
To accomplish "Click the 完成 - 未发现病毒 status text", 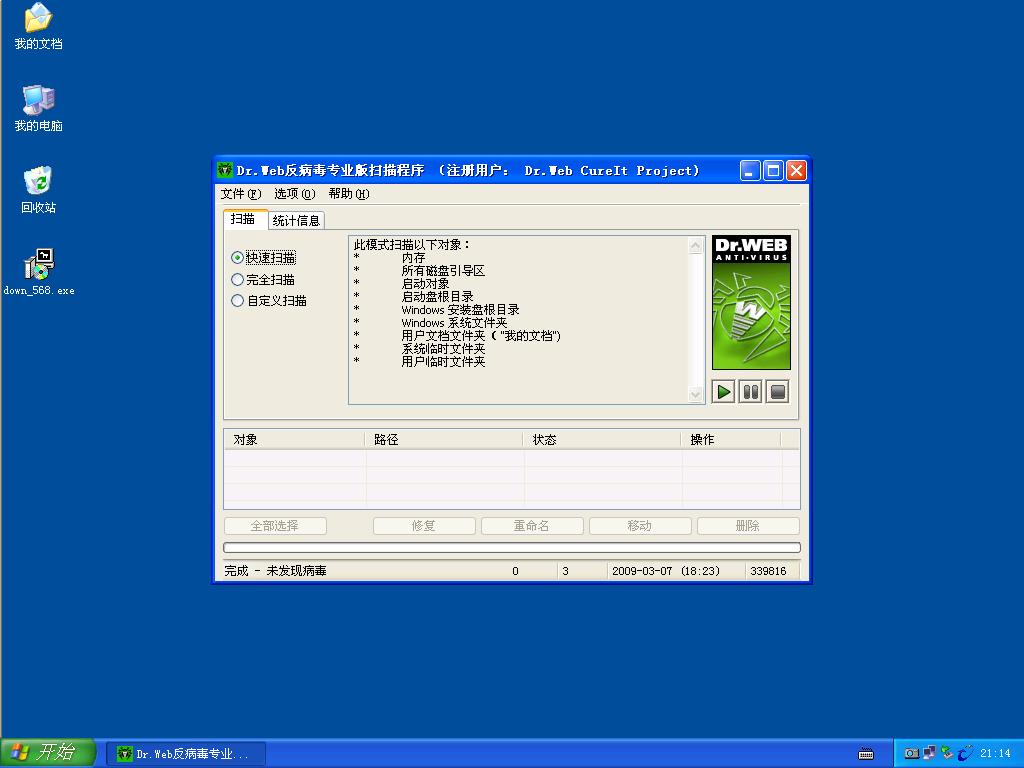I will pyautogui.click(x=276, y=571).
